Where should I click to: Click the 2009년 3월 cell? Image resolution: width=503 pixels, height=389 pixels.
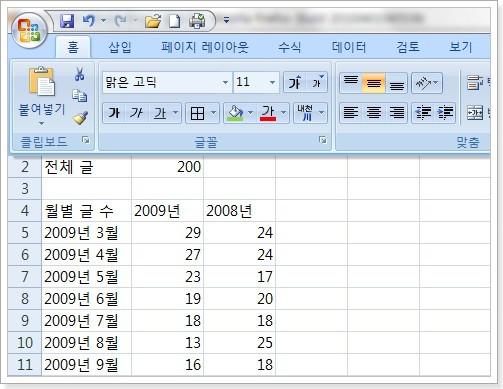point(87,233)
